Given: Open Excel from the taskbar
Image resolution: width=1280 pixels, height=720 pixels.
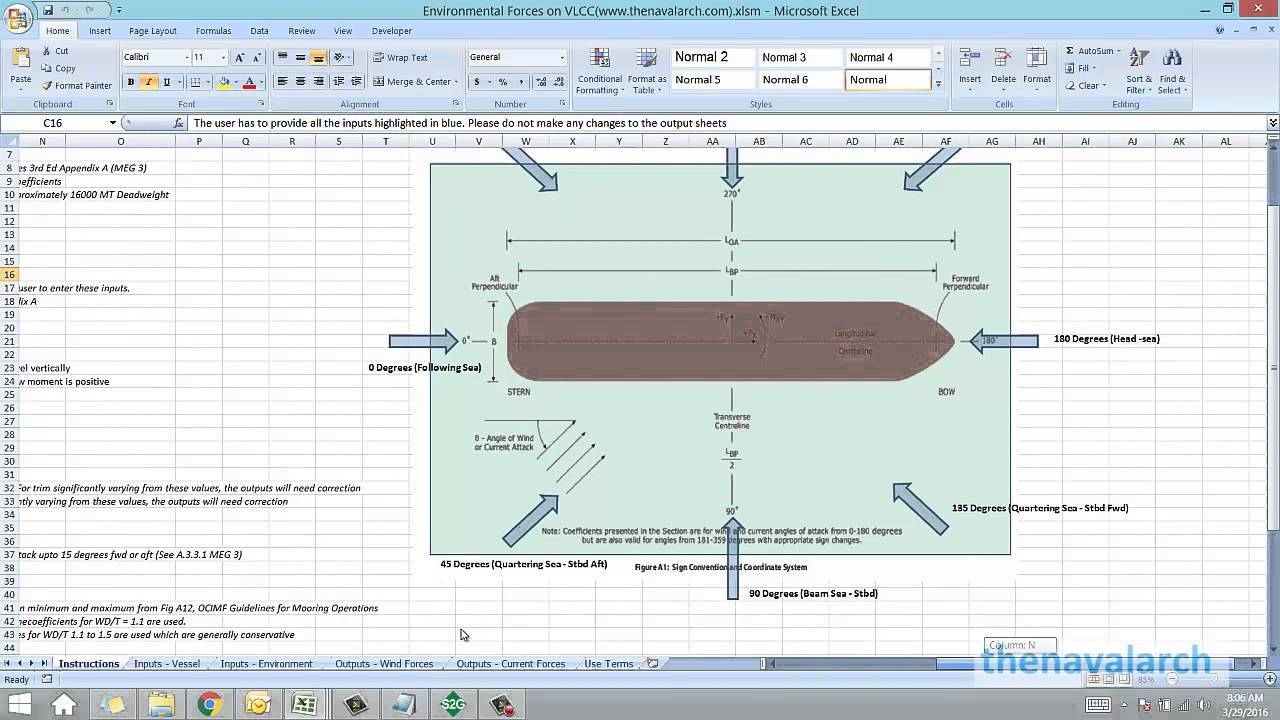Looking at the screenshot, I should [x=305, y=705].
